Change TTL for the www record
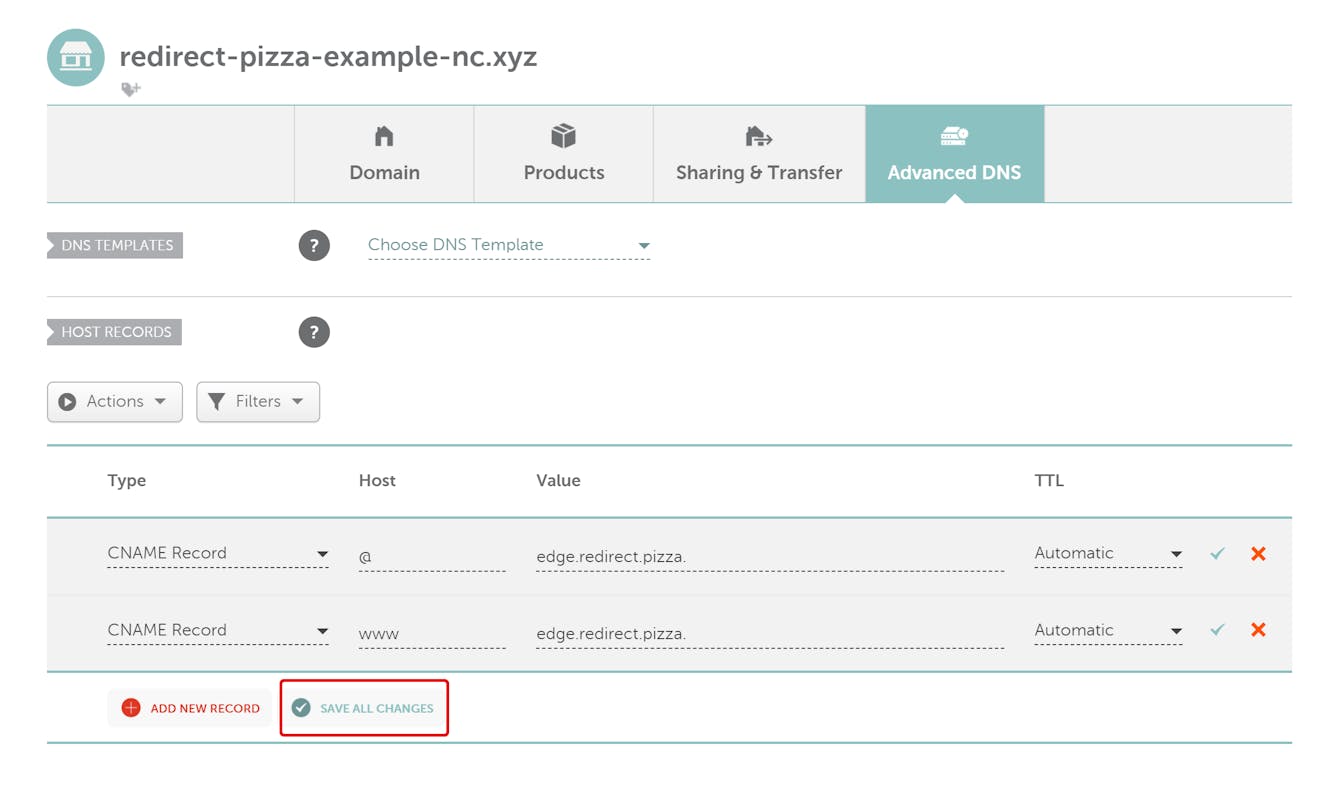Image resolution: width=1344 pixels, height=800 pixels. tap(1107, 630)
